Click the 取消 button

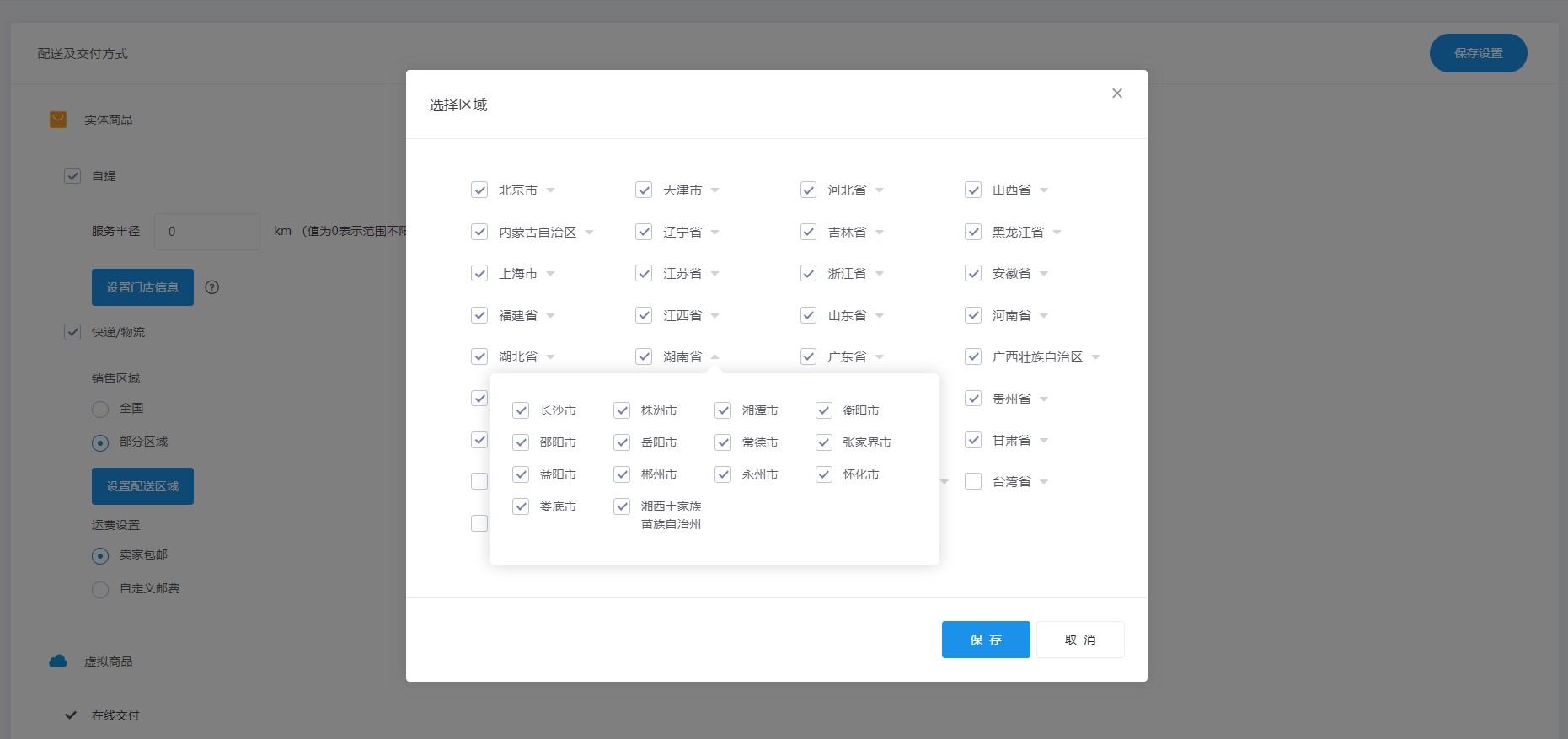(1080, 640)
